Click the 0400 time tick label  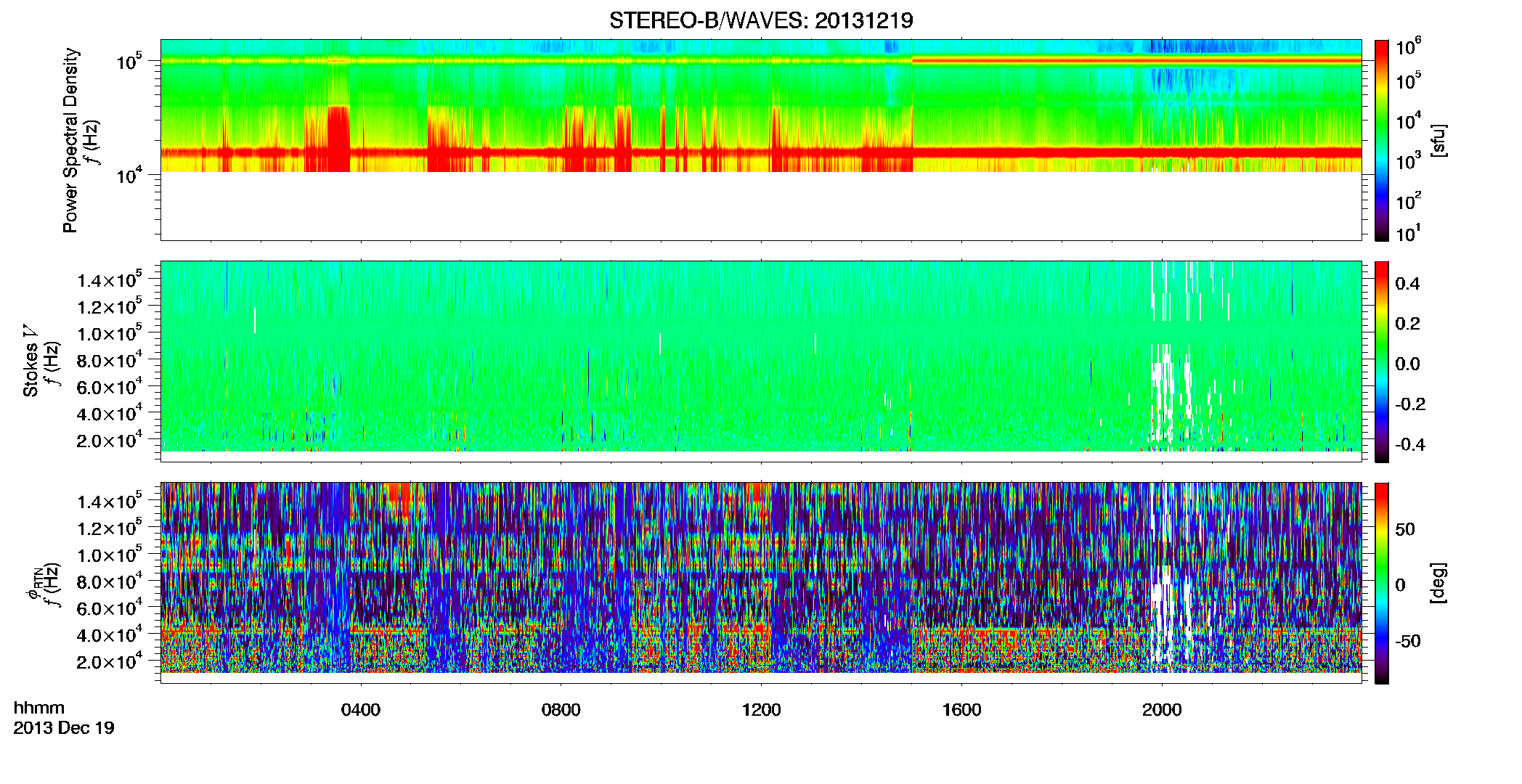click(x=360, y=710)
